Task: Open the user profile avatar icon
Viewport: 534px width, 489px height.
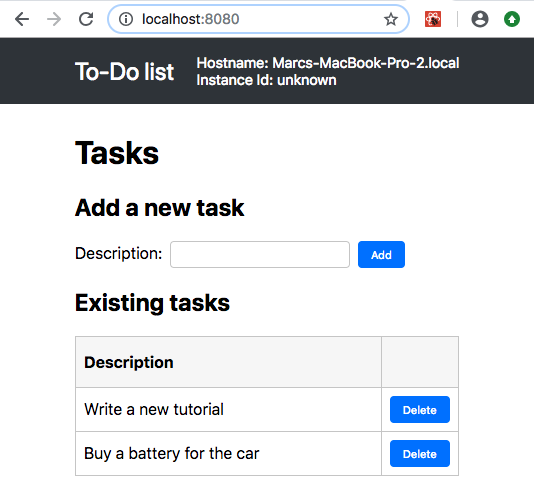Action: coord(480,19)
